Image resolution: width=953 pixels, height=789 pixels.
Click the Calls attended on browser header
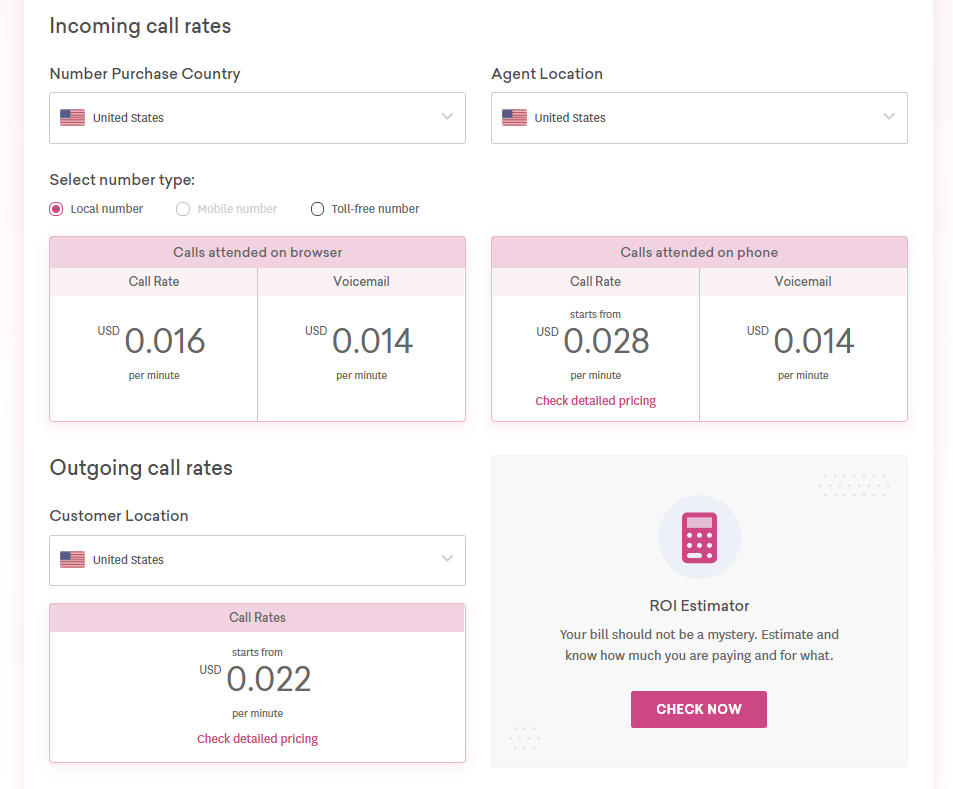point(258,252)
